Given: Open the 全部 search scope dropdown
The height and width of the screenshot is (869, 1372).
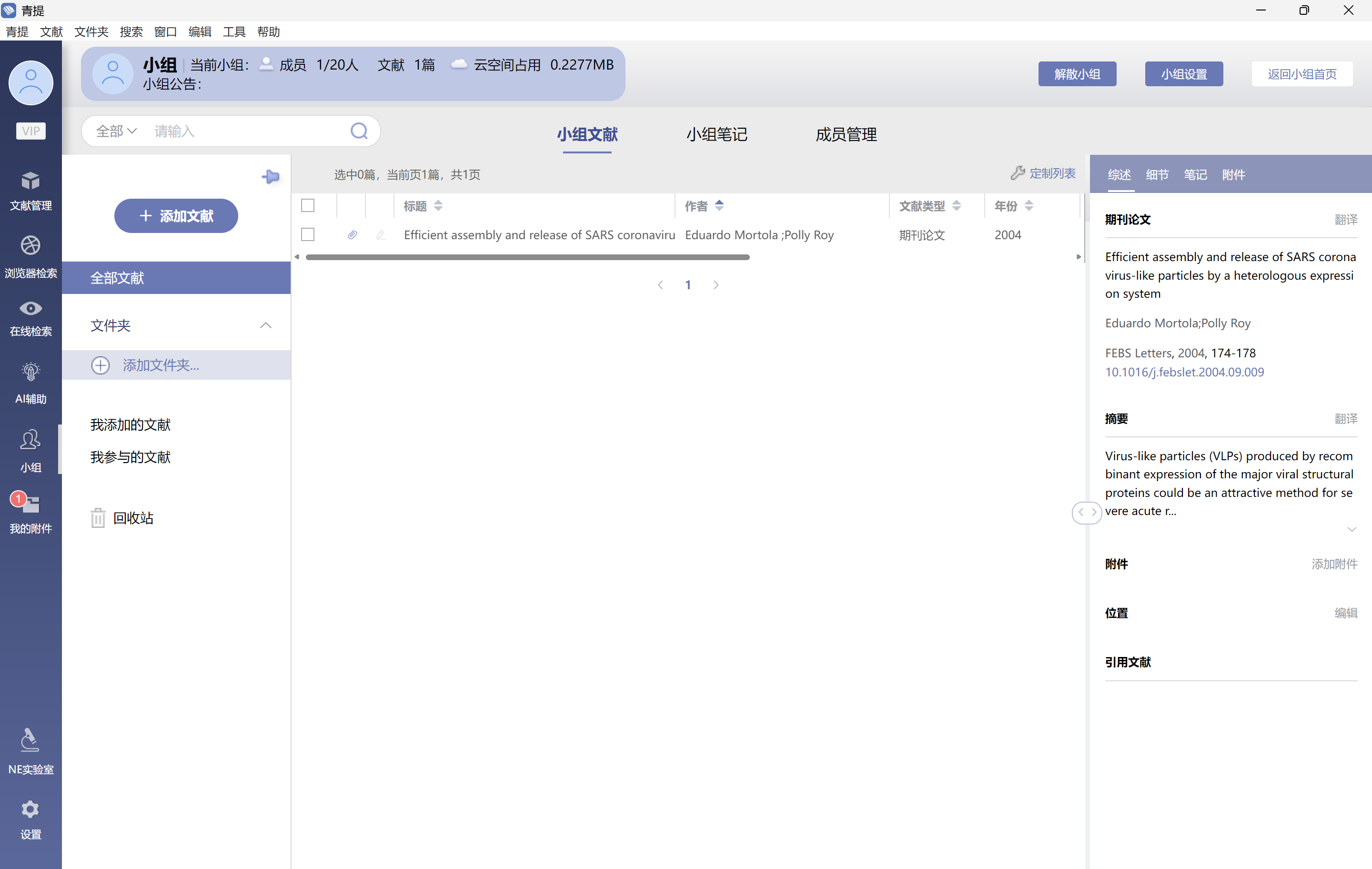Looking at the screenshot, I should tap(116, 131).
